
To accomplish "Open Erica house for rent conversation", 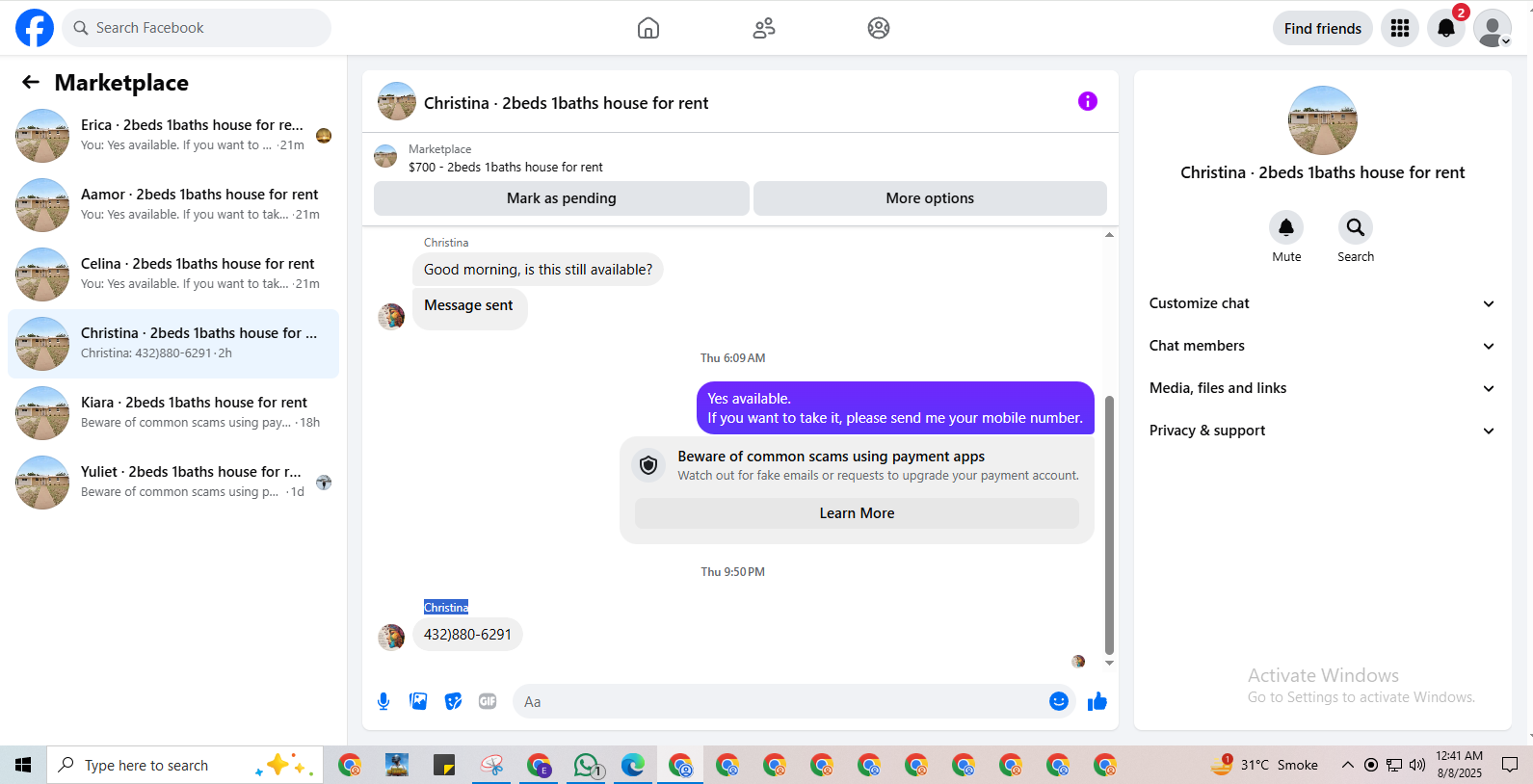I will coord(173,136).
